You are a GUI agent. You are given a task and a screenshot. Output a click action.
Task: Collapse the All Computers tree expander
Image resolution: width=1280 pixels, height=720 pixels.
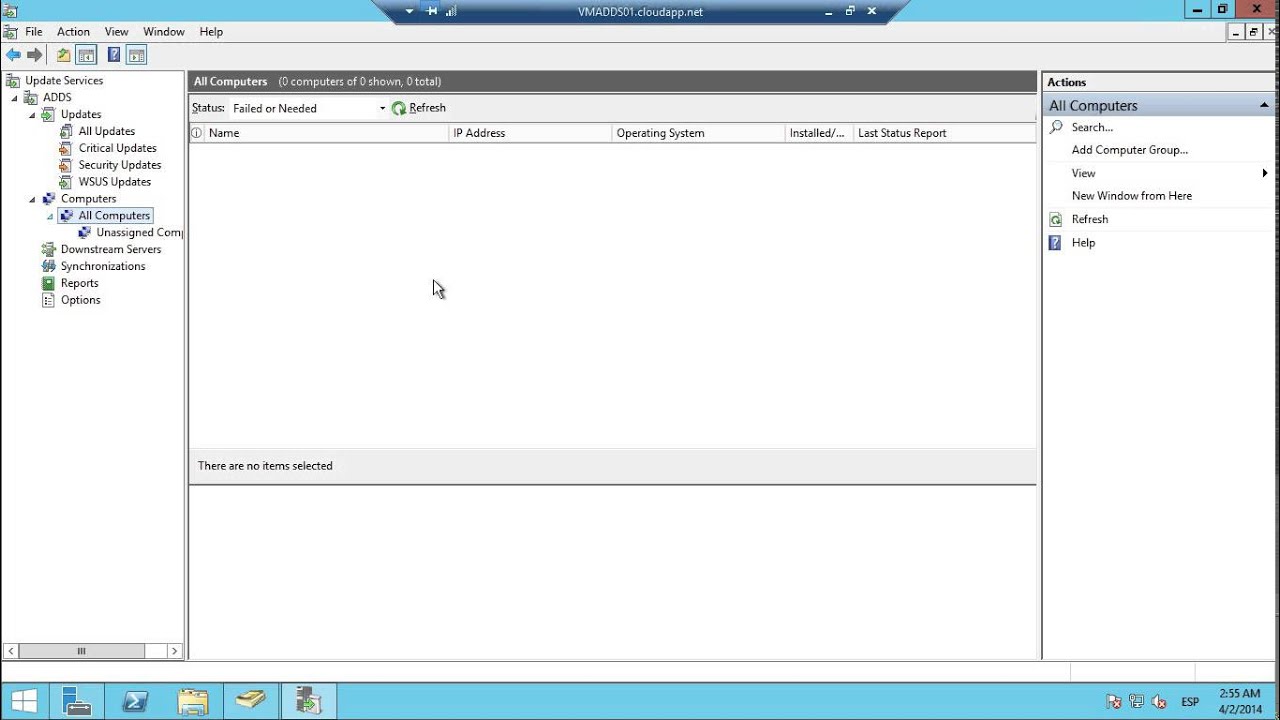click(50, 216)
